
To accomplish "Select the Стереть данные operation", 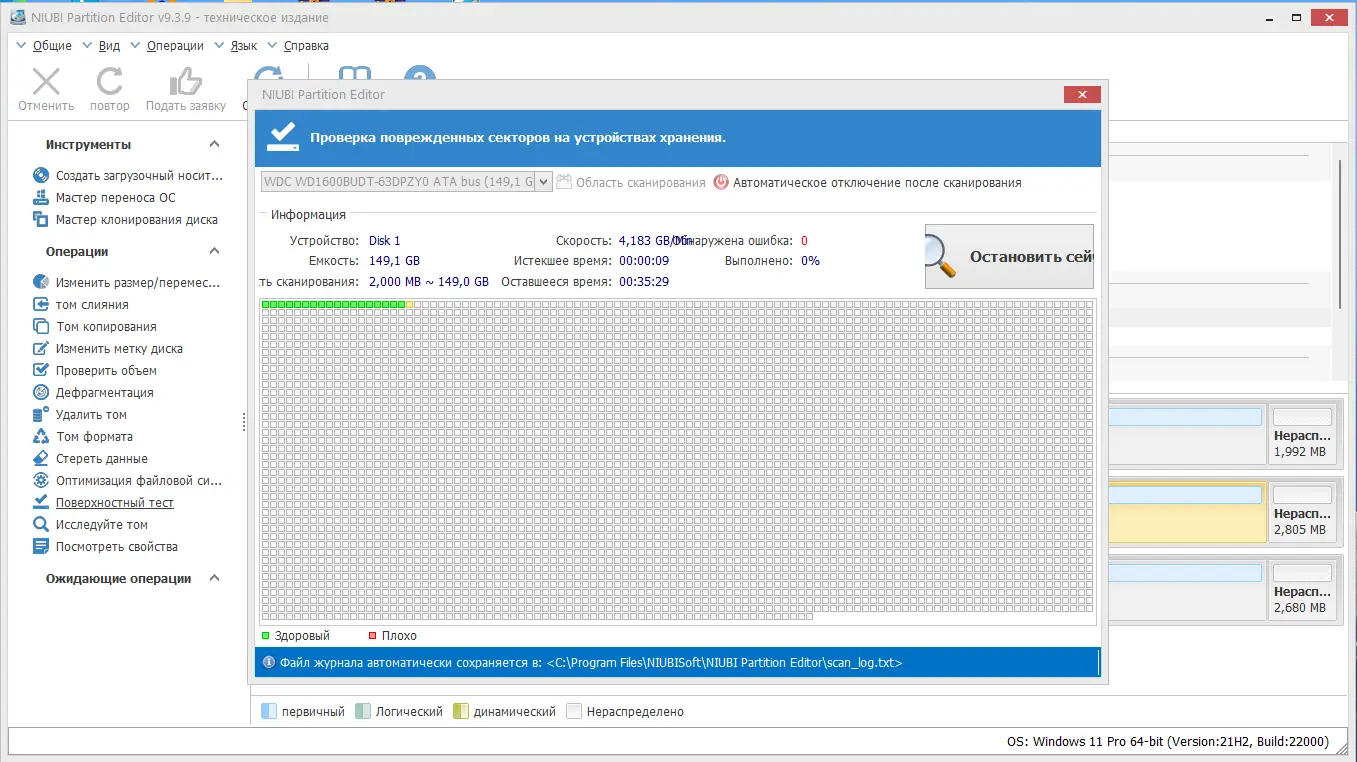I will click(x=90, y=458).
